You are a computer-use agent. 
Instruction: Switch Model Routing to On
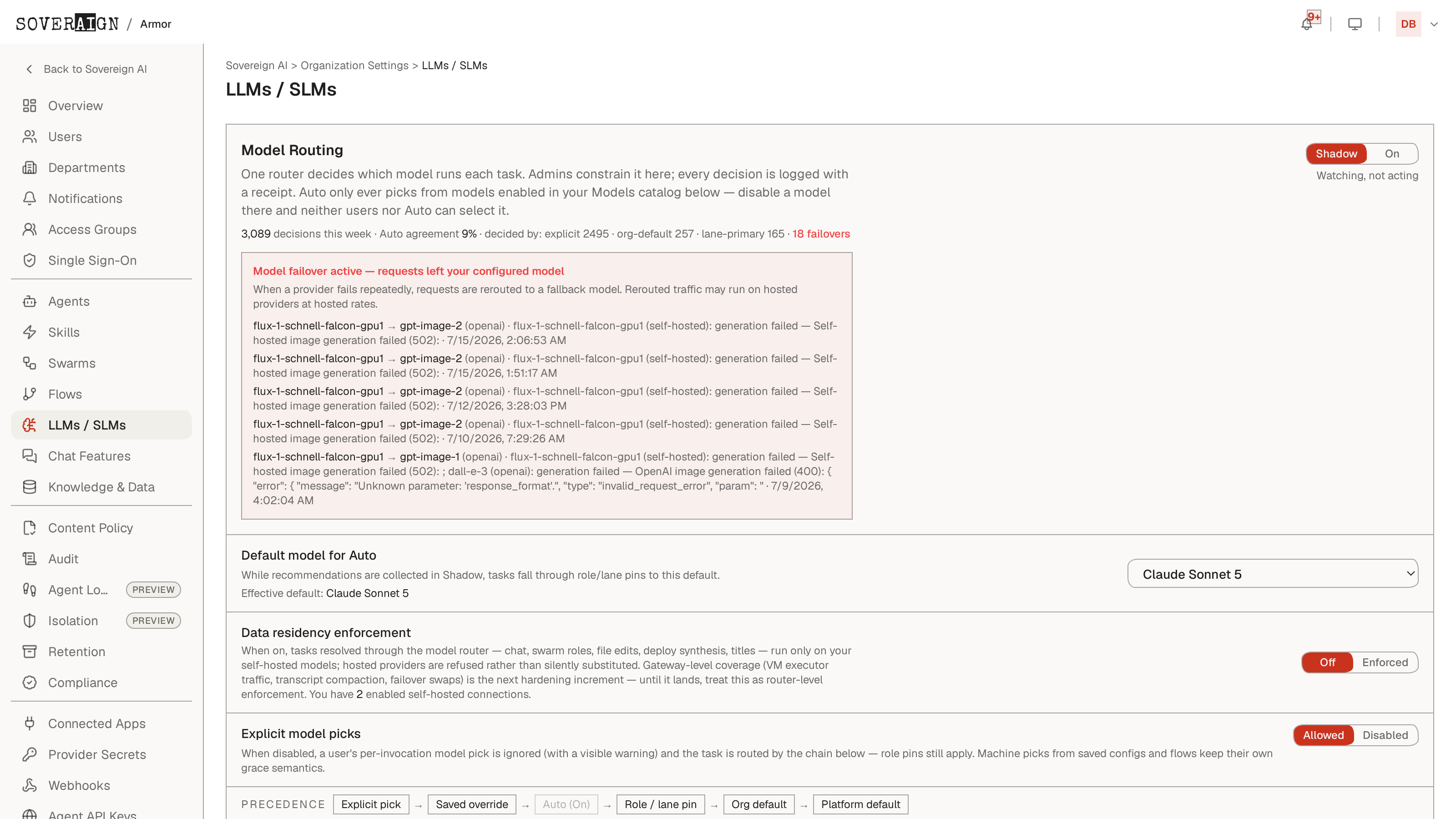pos(1391,154)
